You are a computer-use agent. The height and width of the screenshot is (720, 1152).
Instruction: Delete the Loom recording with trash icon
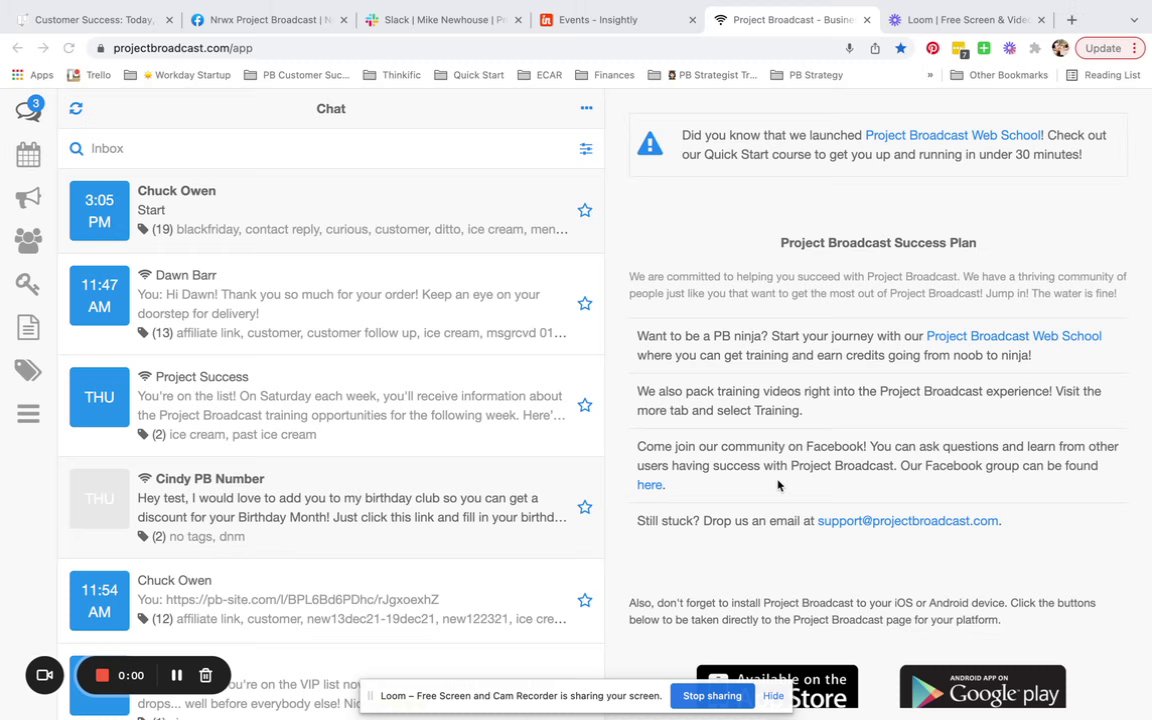coord(206,675)
